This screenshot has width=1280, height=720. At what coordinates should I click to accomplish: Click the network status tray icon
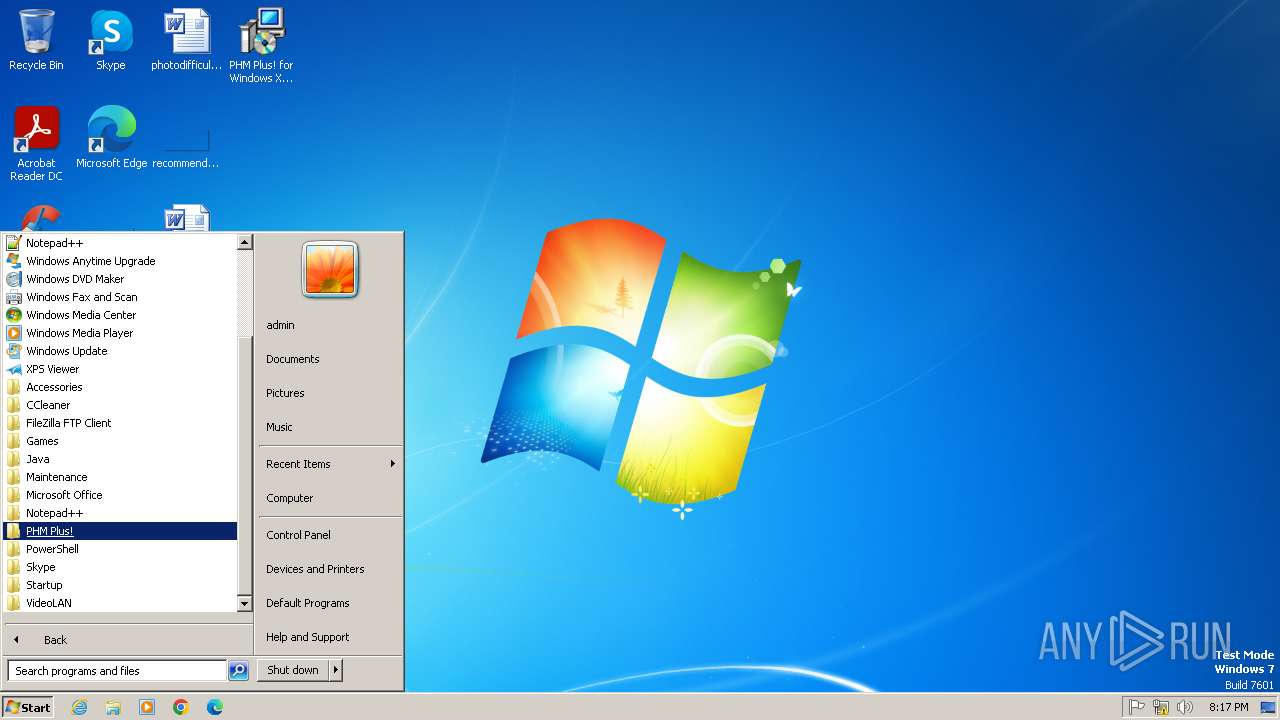coord(1161,707)
